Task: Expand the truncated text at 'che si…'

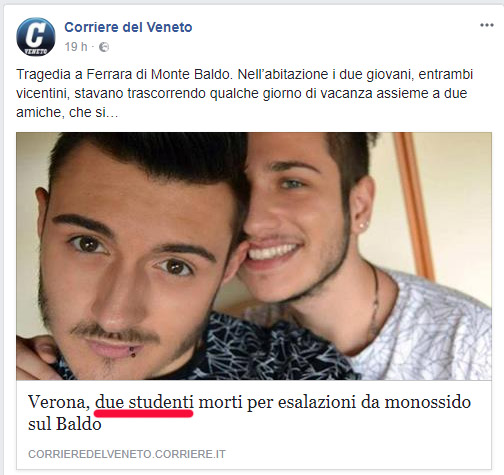Action: point(94,113)
